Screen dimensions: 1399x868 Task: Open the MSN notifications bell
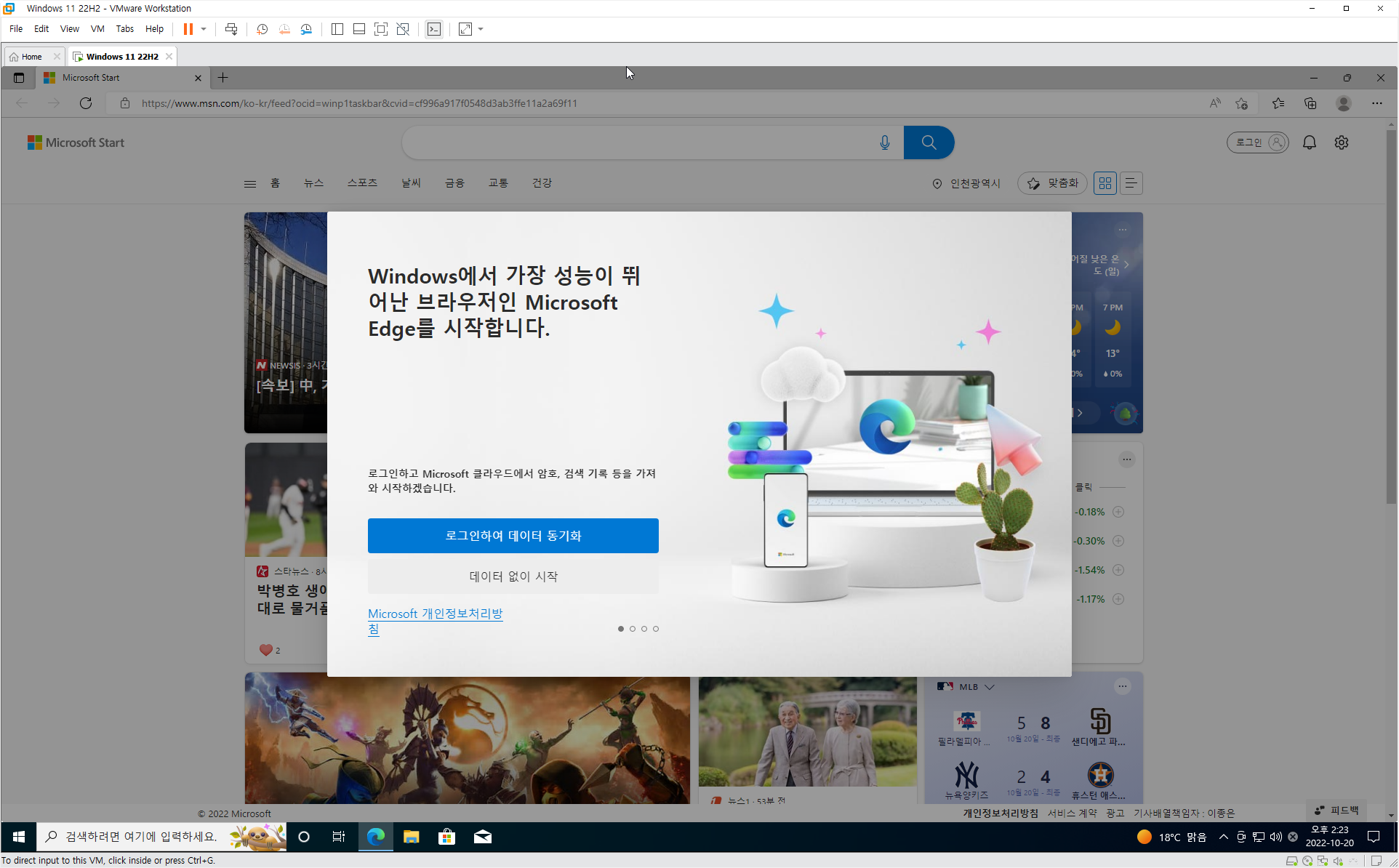tap(1309, 142)
